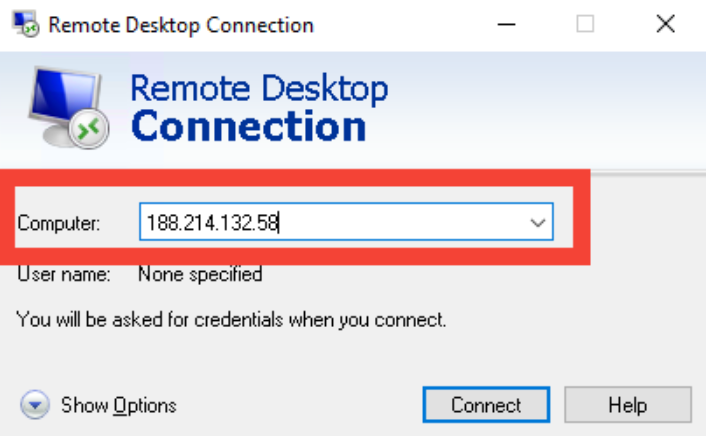The height and width of the screenshot is (436, 709).
Task: Click the 188.214.132.58 address text
Action: [x=211, y=223]
